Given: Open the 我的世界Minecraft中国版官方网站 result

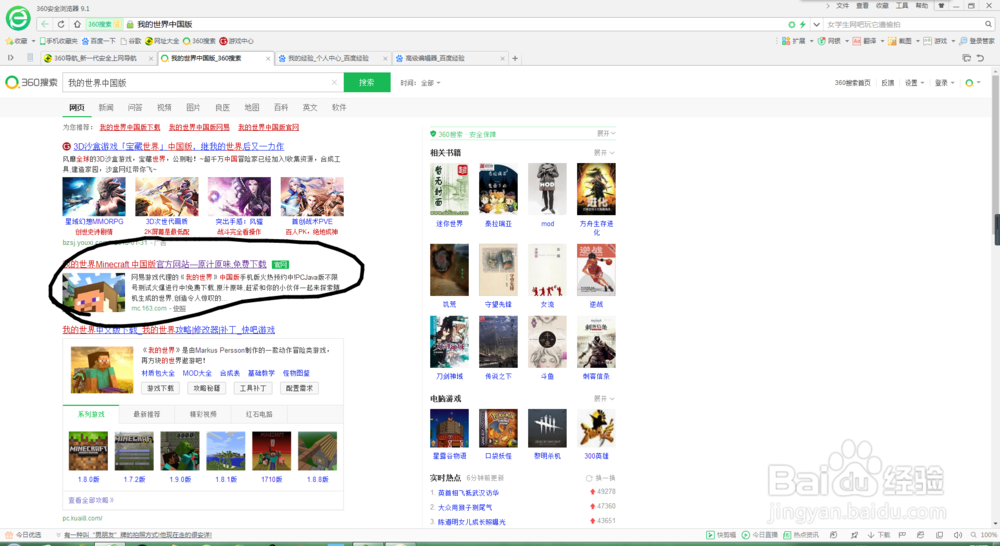Looking at the screenshot, I should point(165,263).
